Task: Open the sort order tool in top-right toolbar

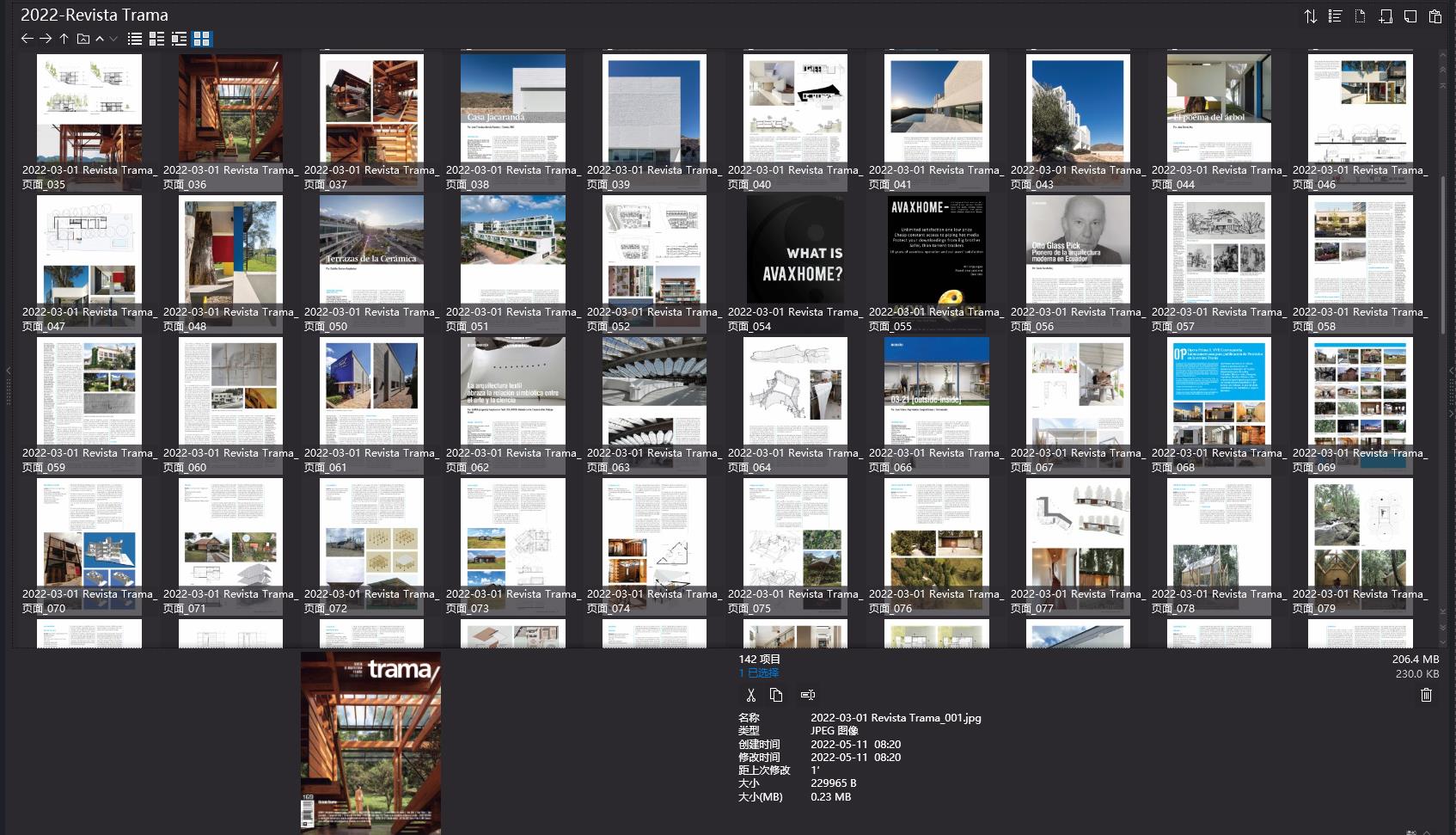Action: [x=1310, y=15]
